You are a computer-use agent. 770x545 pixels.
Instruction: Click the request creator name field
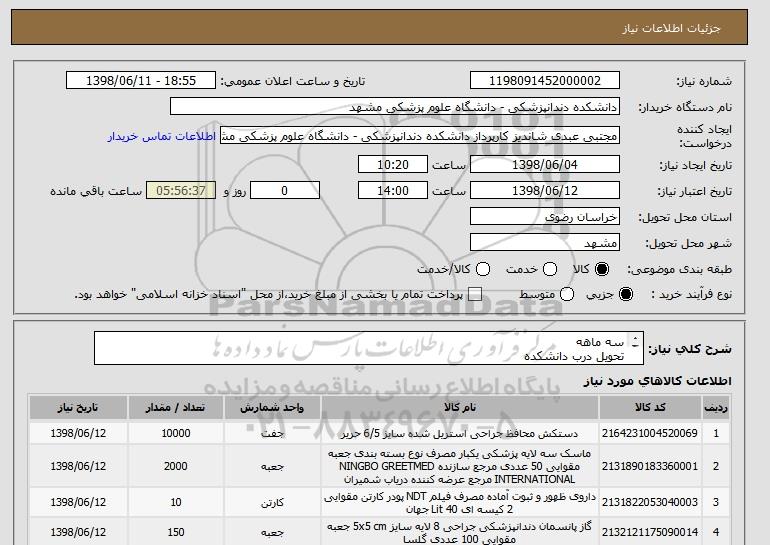(420, 136)
